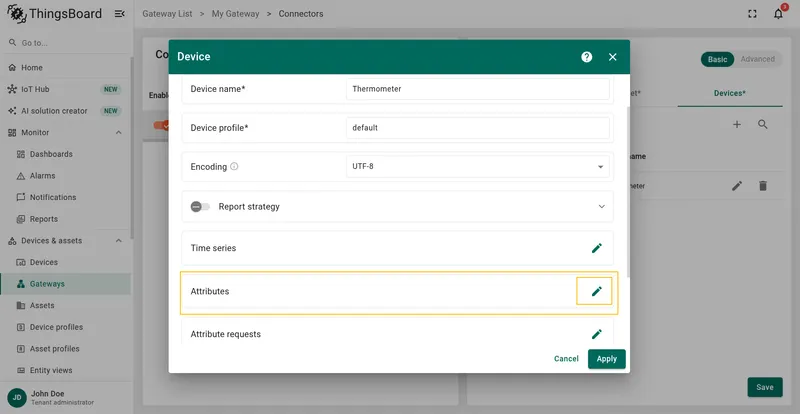The height and width of the screenshot is (414, 800).
Task: Go to Gateway List breadcrumb
Action: click(167, 14)
